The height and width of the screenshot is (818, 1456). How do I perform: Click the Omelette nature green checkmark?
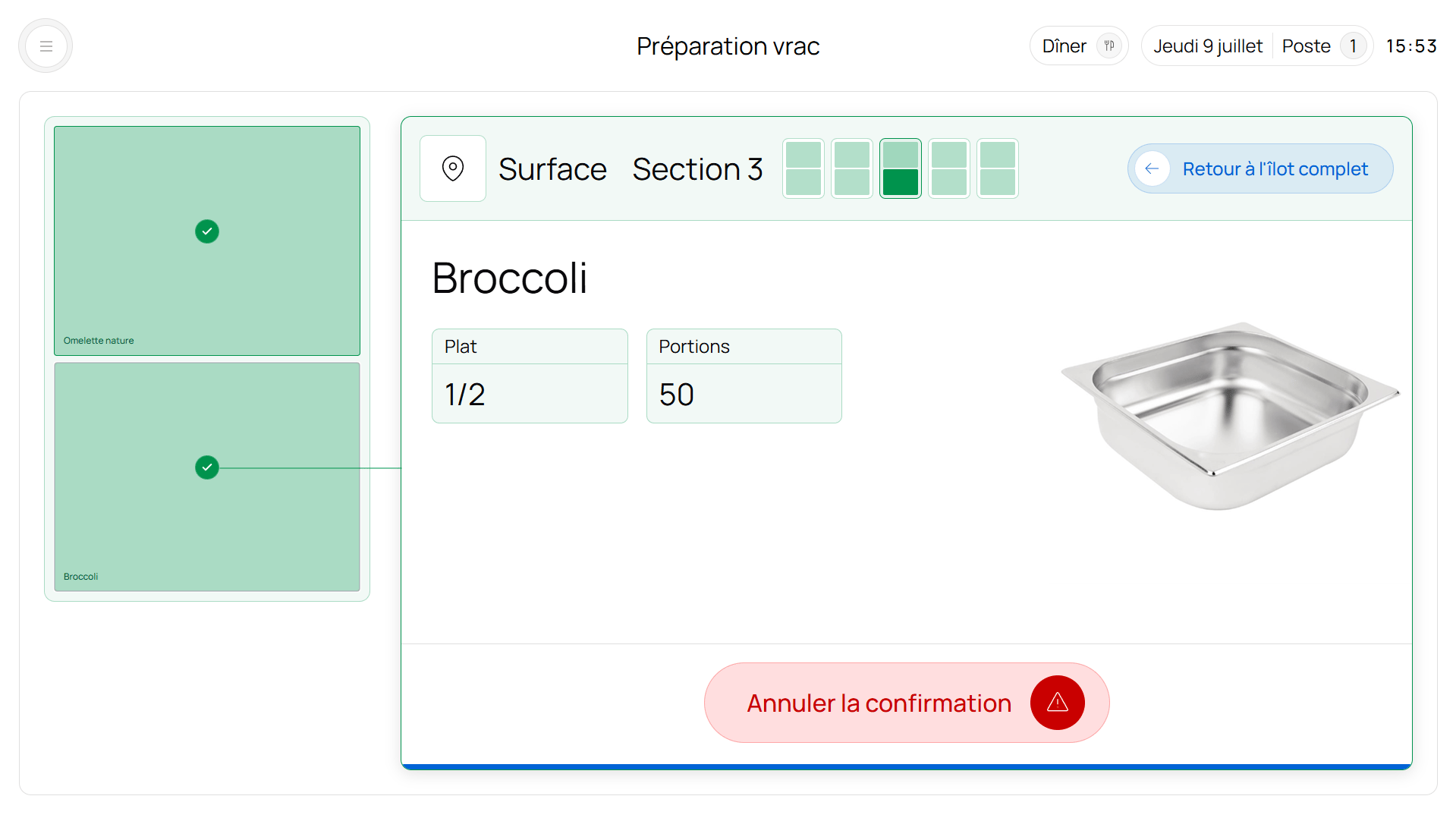(x=207, y=231)
